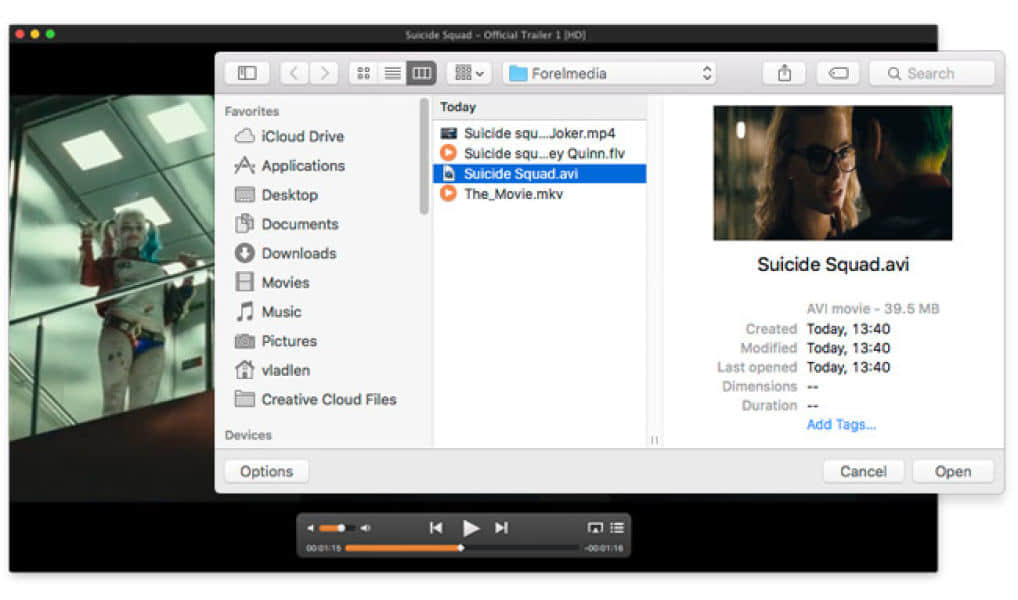Switch to list view mode

pos(393,73)
